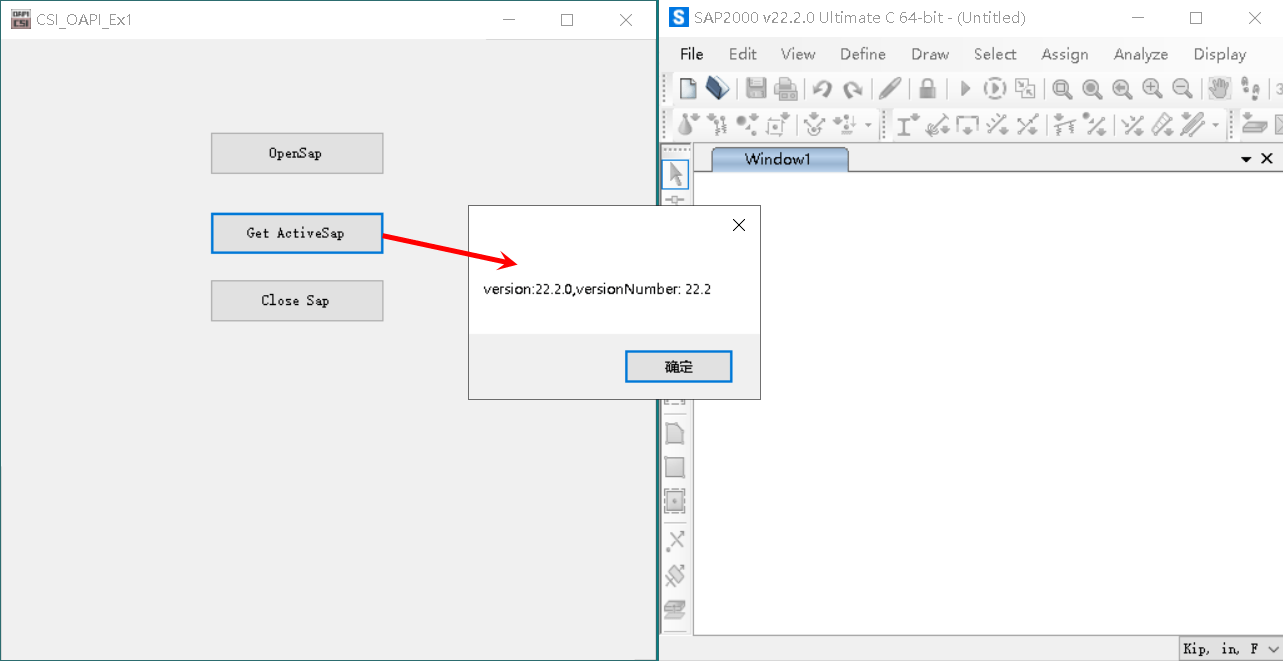Click the Lock Model padlock icon
Image resolution: width=1283 pixels, height=661 pixels.
927,89
